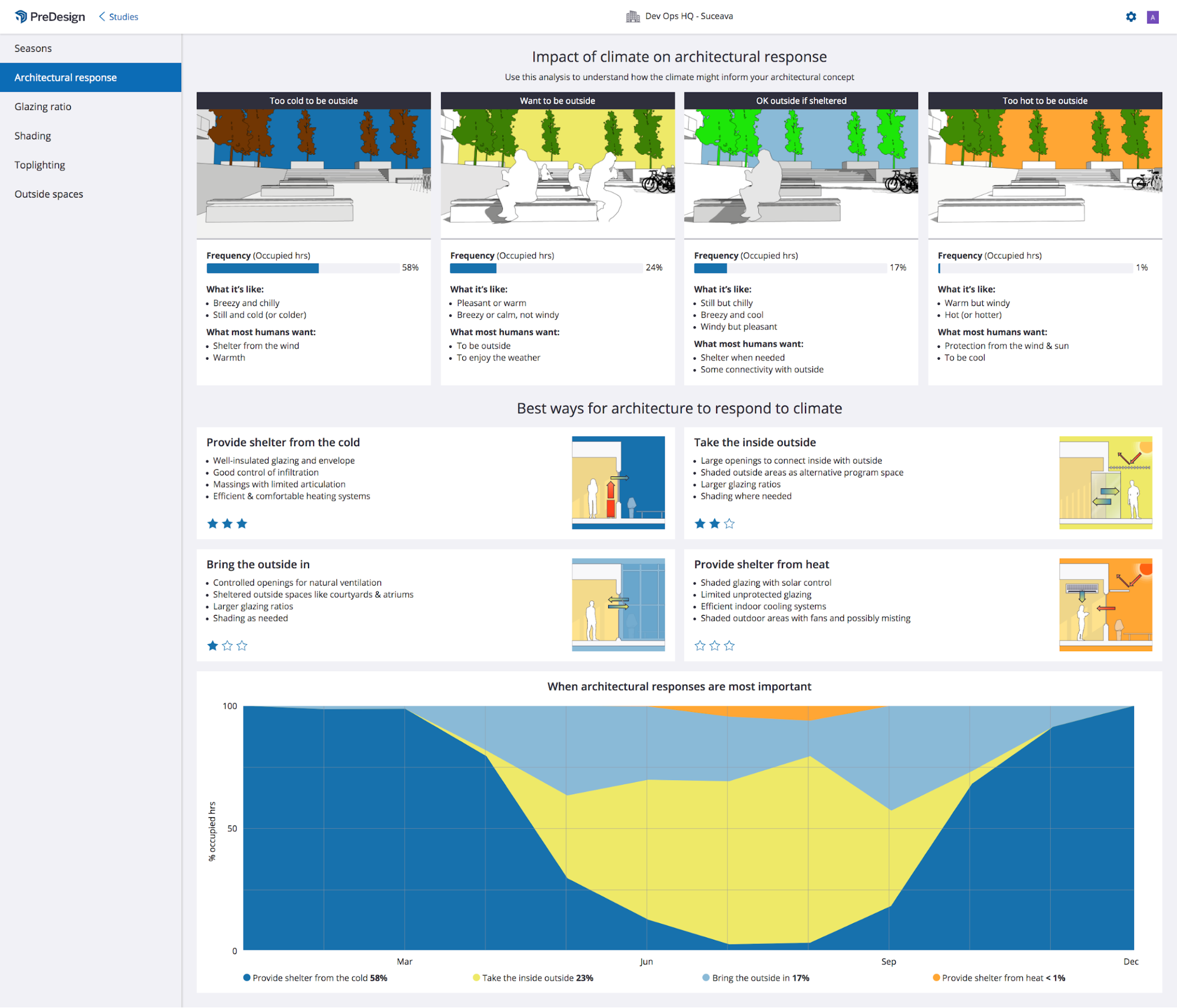Open the settings gear icon
Viewport: 1177px width, 1008px height.
[1131, 16]
